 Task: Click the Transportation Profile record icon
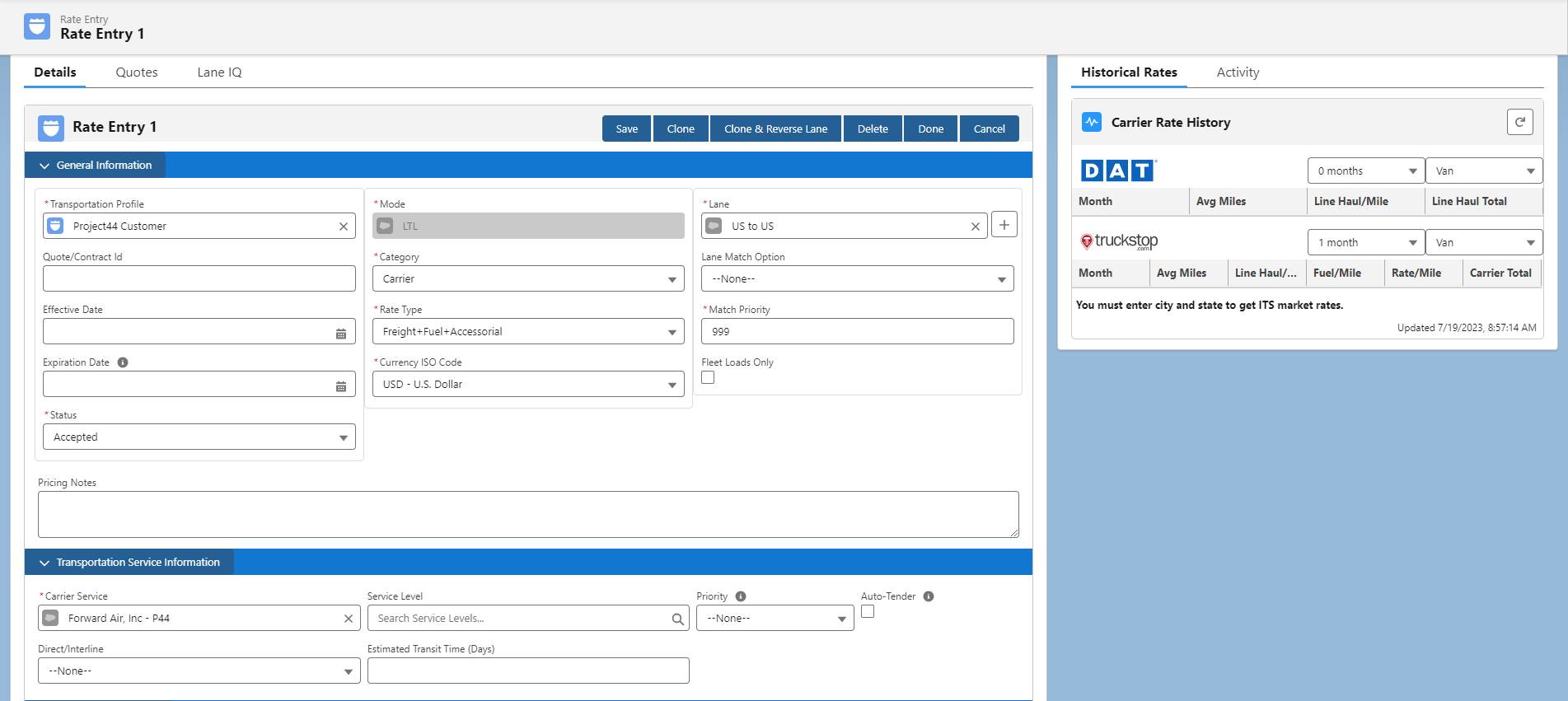pyautogui.click(x=55, y=226)
